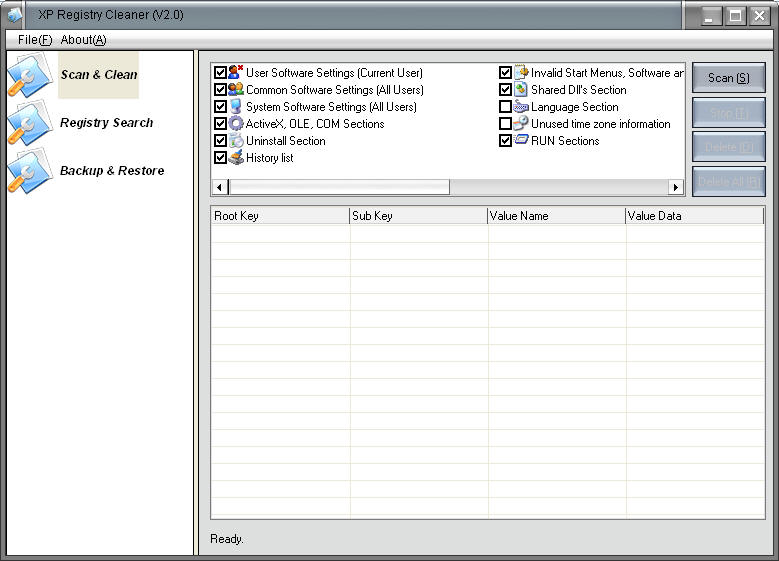This screenshot has width=779, height=561.
Task: Uncheck the Uninstall Section checkbox
Action: click(221, 141)
